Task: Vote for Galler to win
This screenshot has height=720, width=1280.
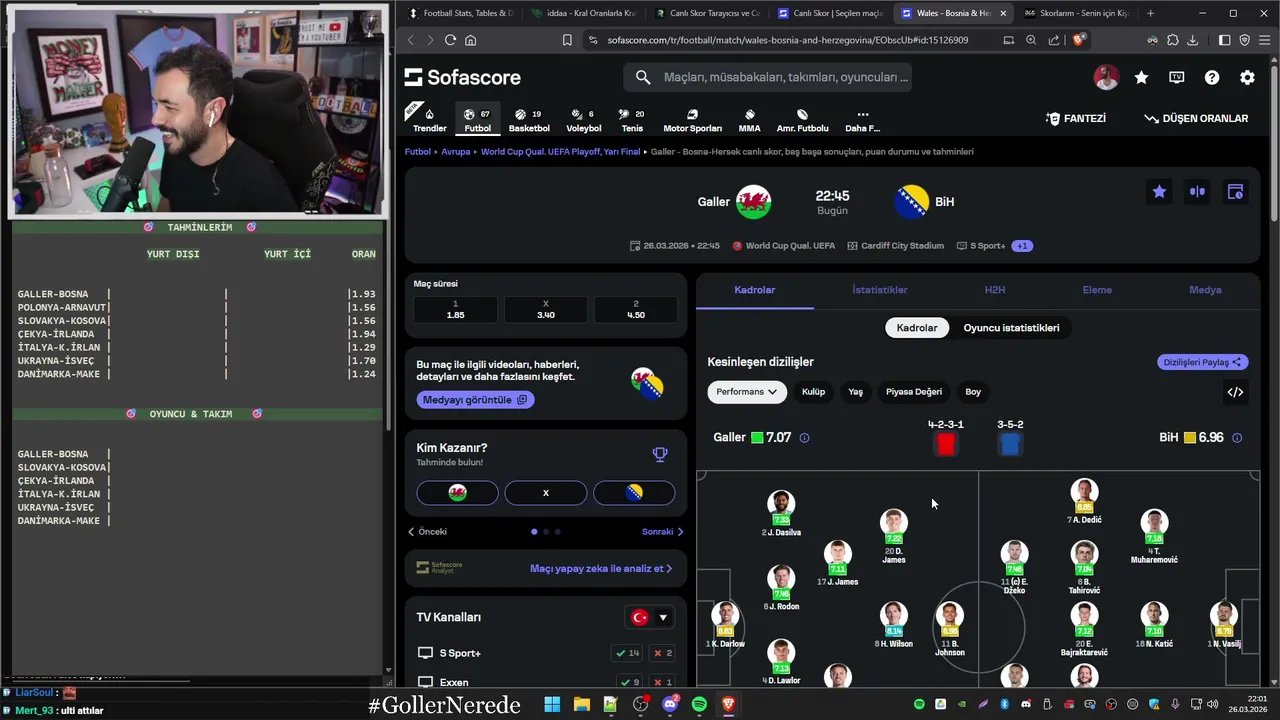Action: pyautogui.click(x=458, y=493)
